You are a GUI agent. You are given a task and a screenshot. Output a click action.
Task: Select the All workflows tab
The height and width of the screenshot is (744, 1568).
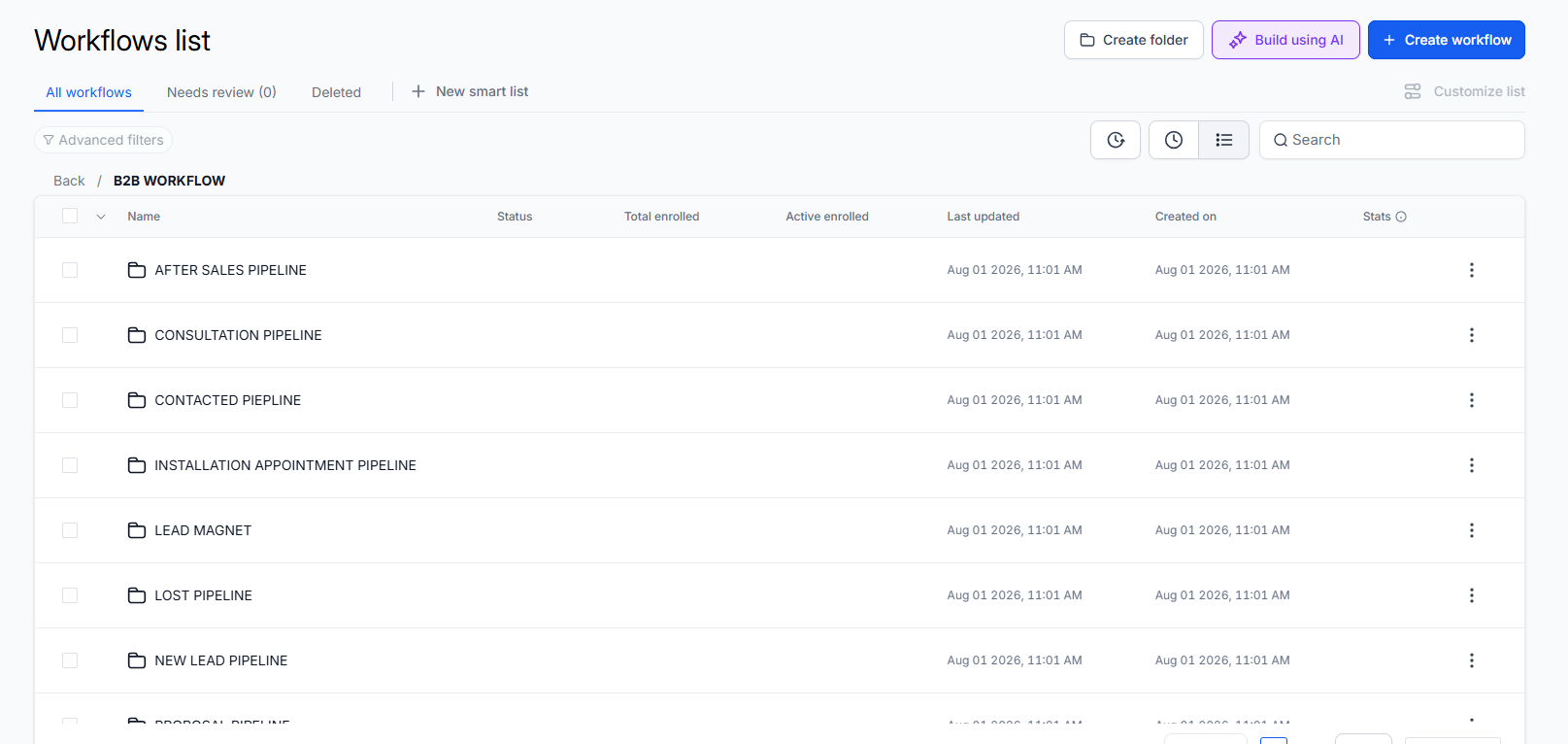(88, 92)
